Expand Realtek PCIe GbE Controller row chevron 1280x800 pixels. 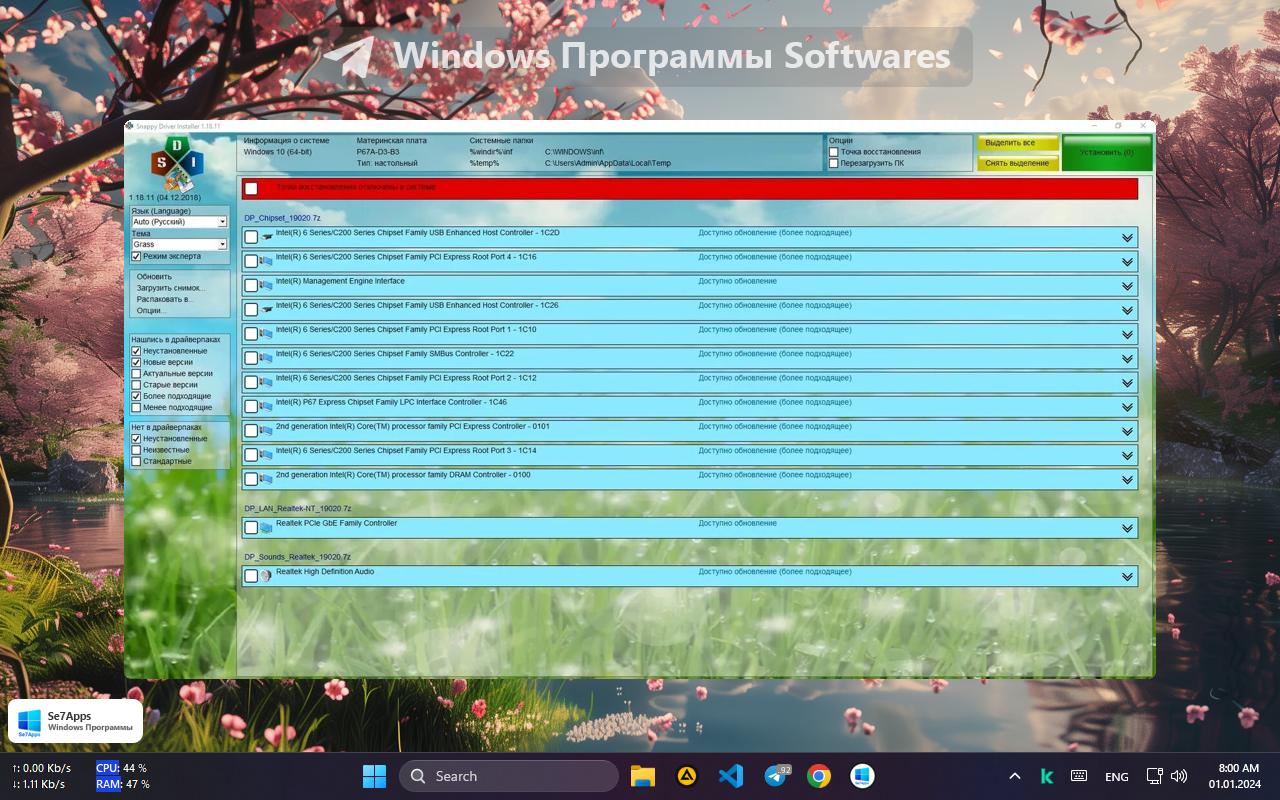(x=1127, y=528)
